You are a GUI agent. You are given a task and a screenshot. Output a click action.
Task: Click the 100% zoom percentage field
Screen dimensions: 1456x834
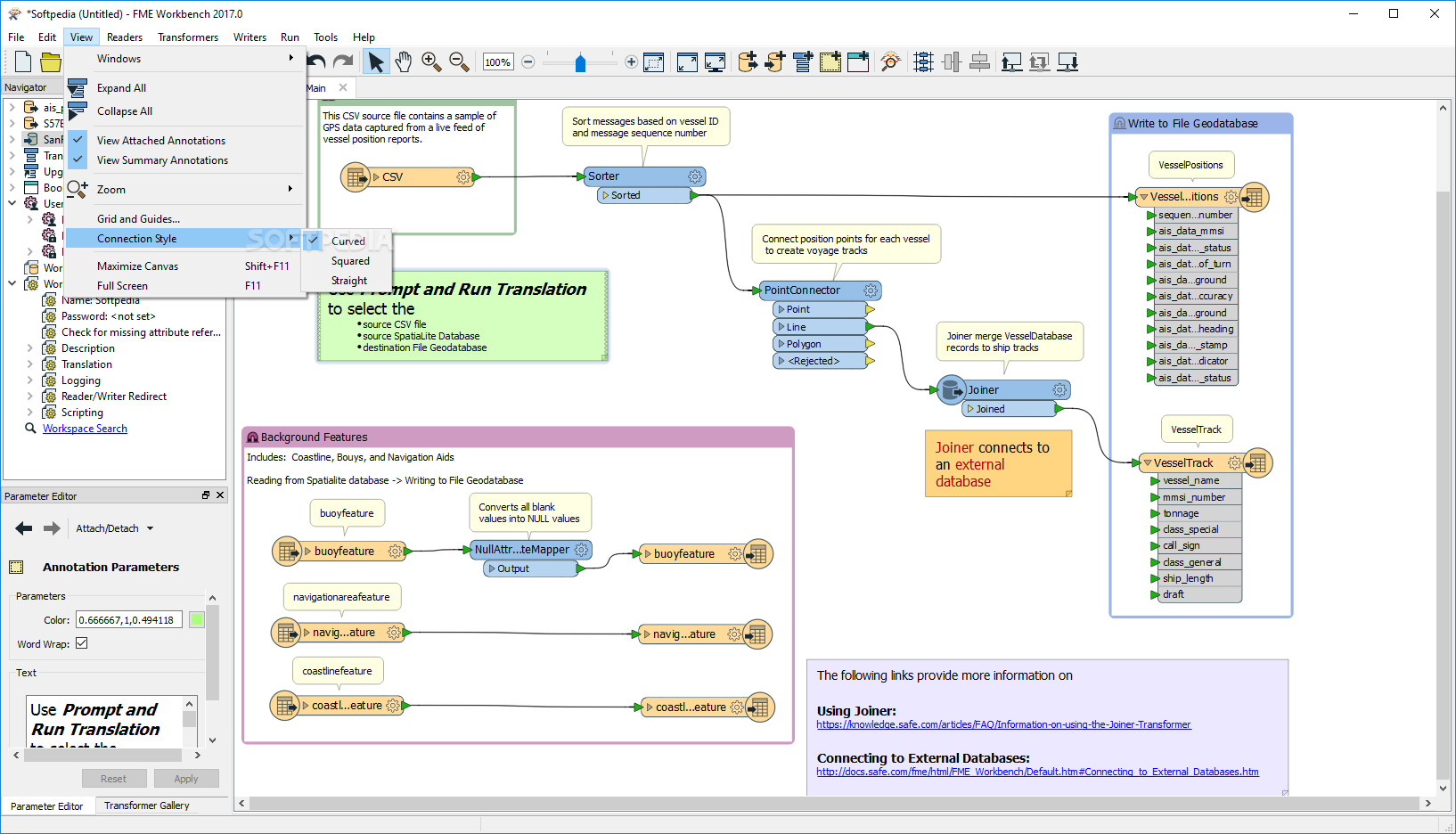tap(498, 62)
